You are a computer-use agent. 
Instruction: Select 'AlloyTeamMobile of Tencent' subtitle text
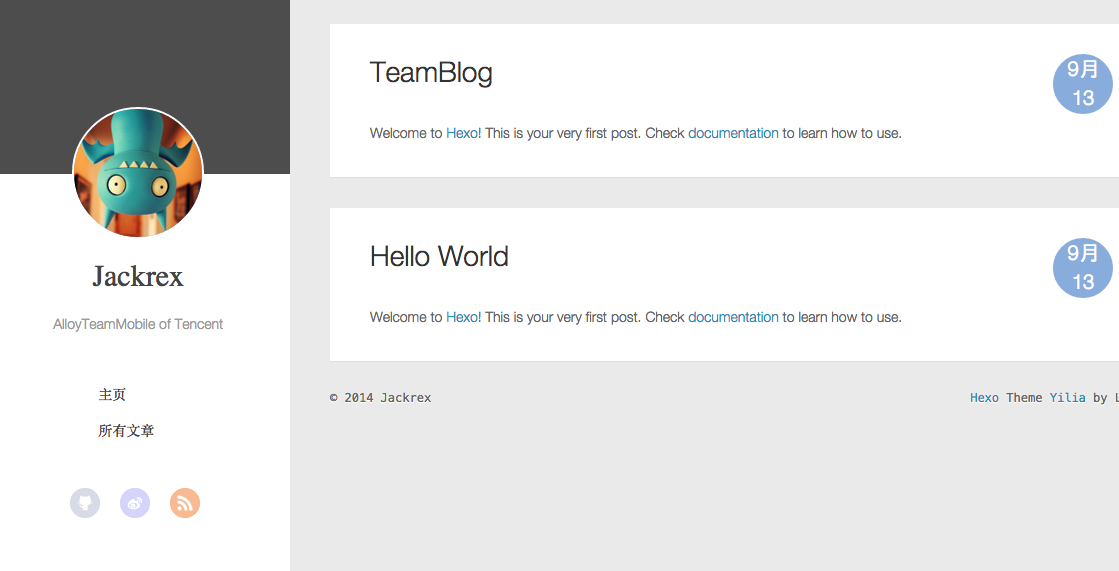click(138, 324)
